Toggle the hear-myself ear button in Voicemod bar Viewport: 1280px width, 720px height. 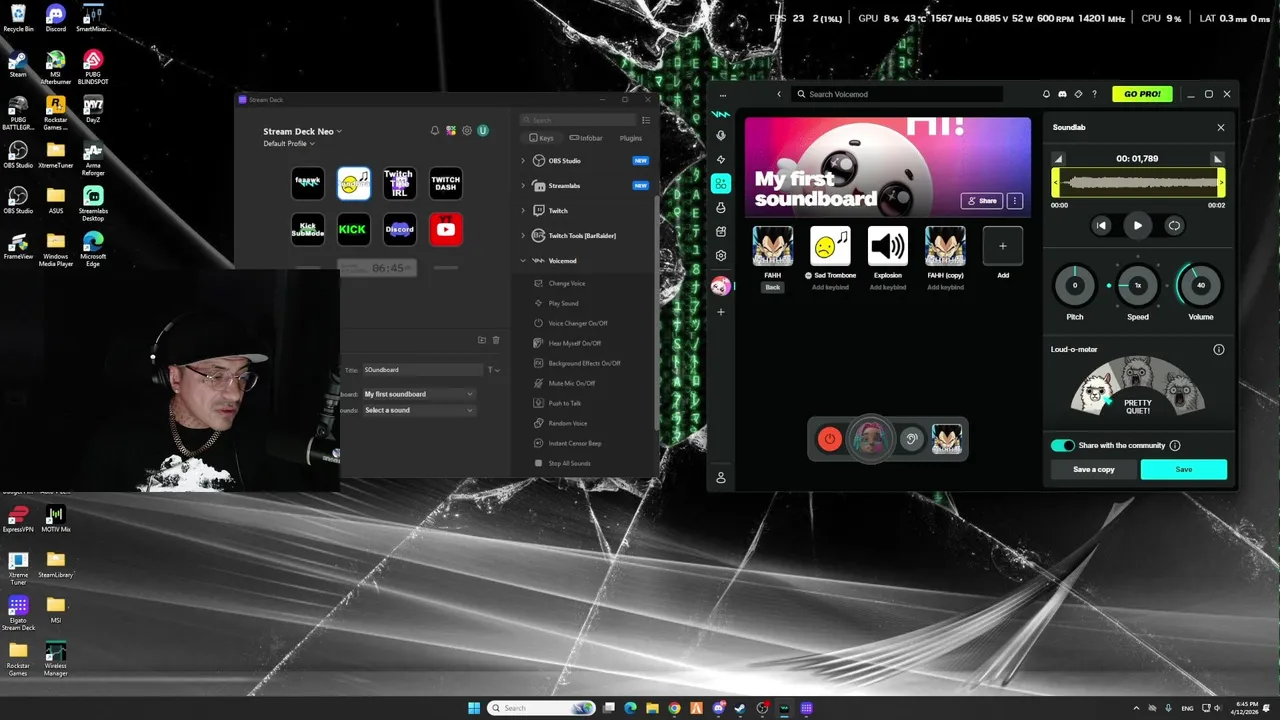(911, 439)
